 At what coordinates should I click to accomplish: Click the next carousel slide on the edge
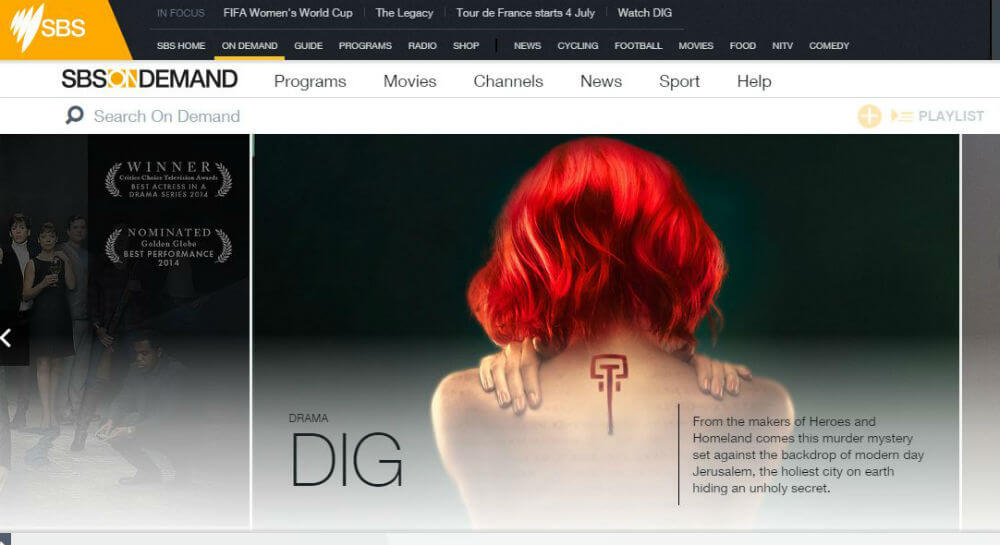pyautogui.click(x=981, y=331)
